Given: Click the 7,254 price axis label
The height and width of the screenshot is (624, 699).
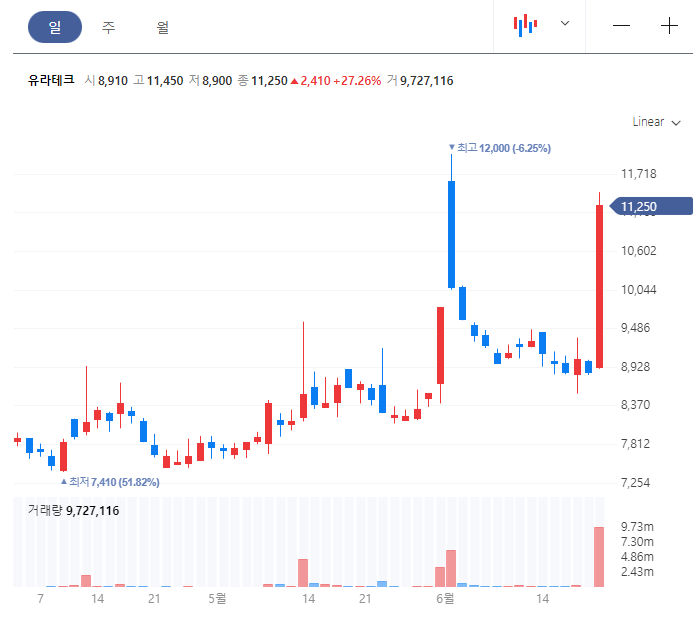Looking at the screenshot, I should [636, 483].
